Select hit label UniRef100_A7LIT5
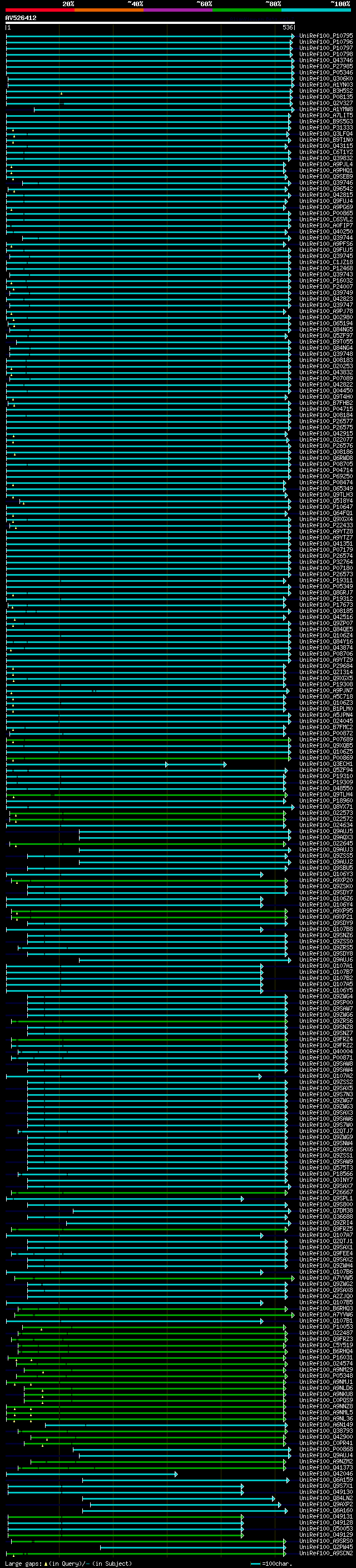This screenshot has height=1568, width=356. point(326,116)
